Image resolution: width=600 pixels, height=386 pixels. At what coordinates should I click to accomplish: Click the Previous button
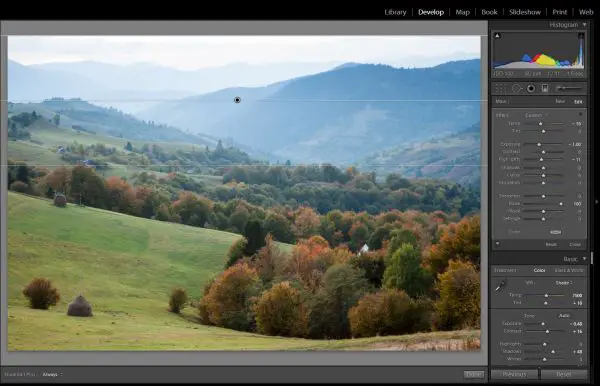(514, 374)
